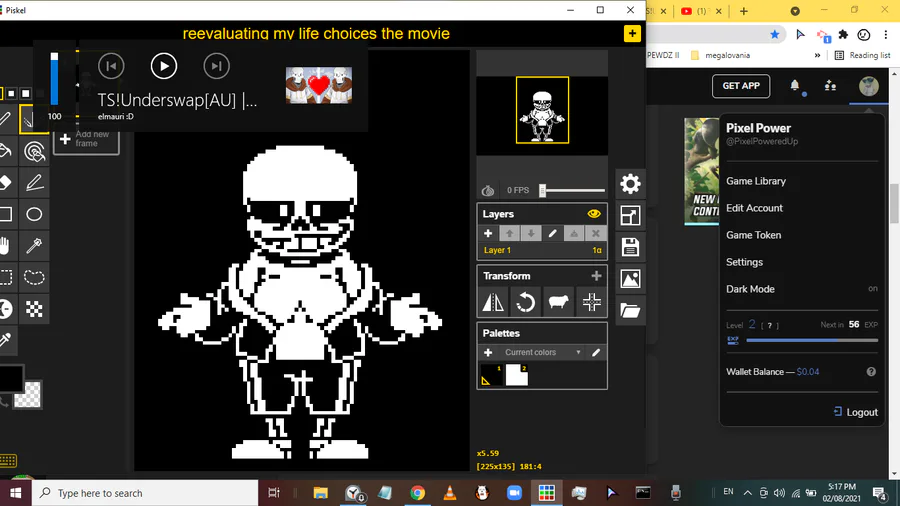Open new Chrome tab plus button
900x506 pixels.
(744, 11)
